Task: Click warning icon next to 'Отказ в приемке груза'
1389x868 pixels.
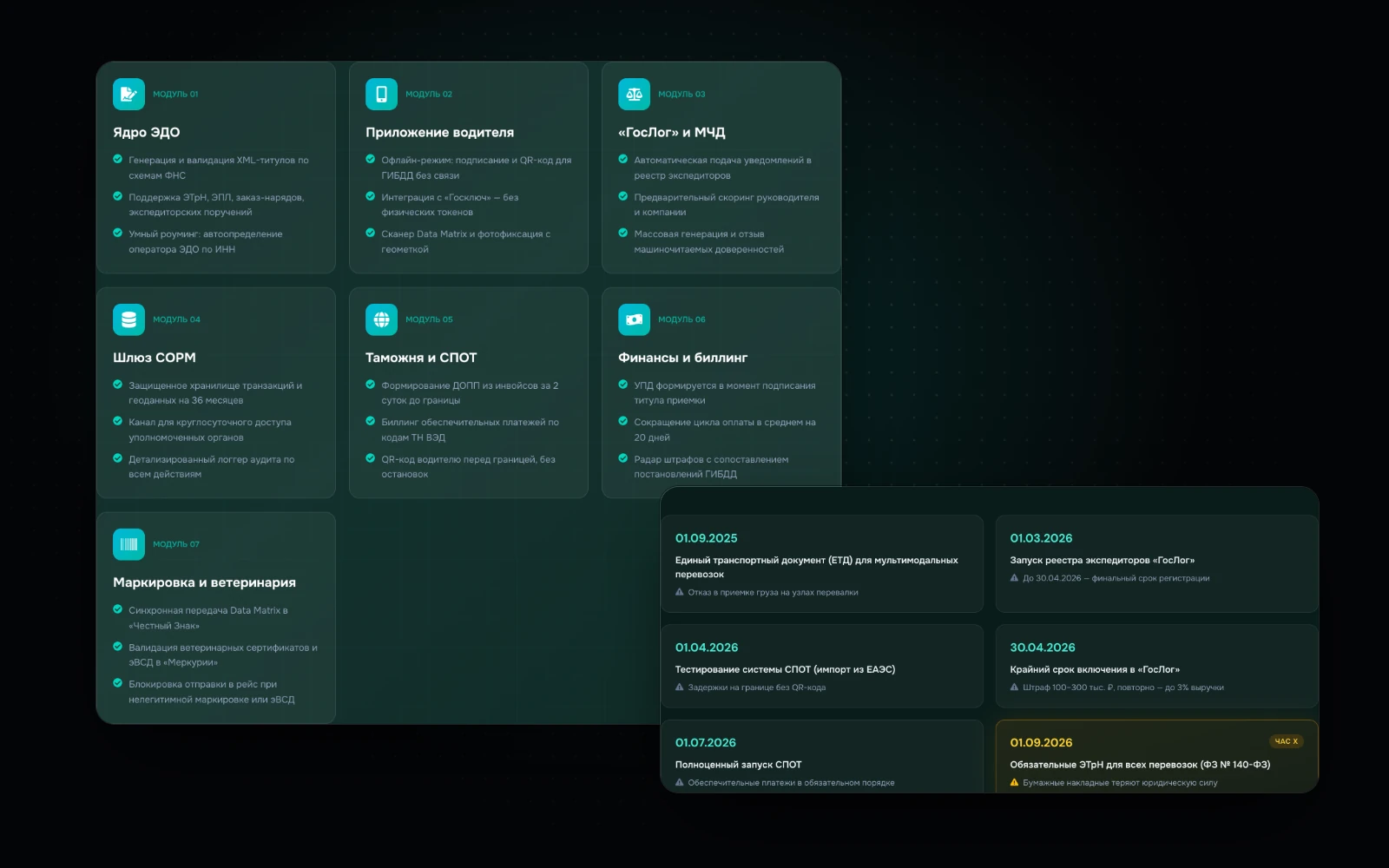Action: point(680,592)
